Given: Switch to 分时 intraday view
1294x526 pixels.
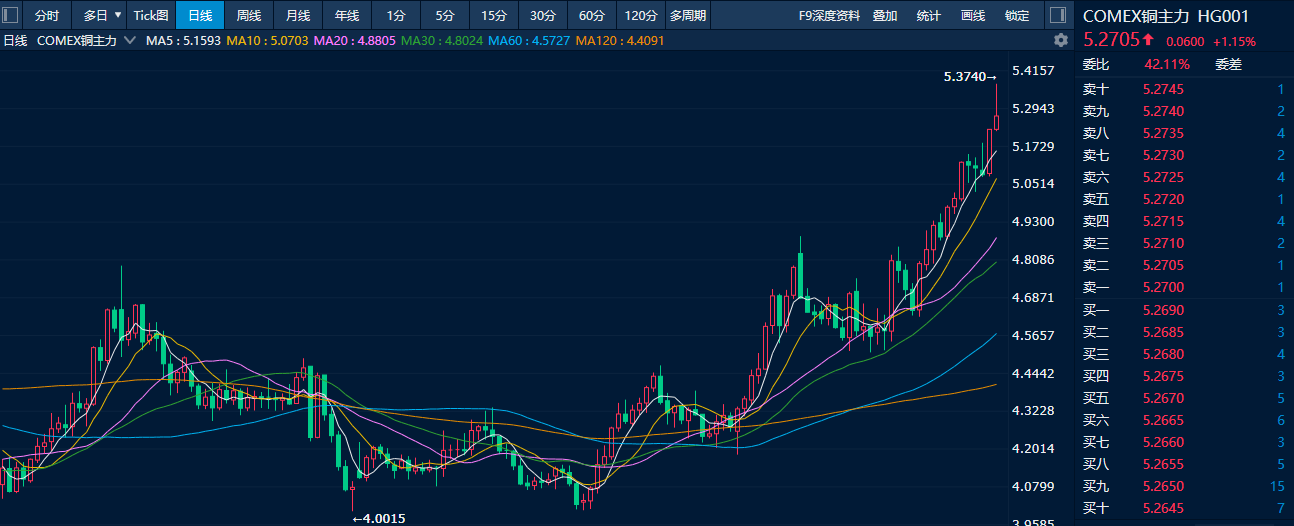Looking at the screenshot, I should 47,16.
